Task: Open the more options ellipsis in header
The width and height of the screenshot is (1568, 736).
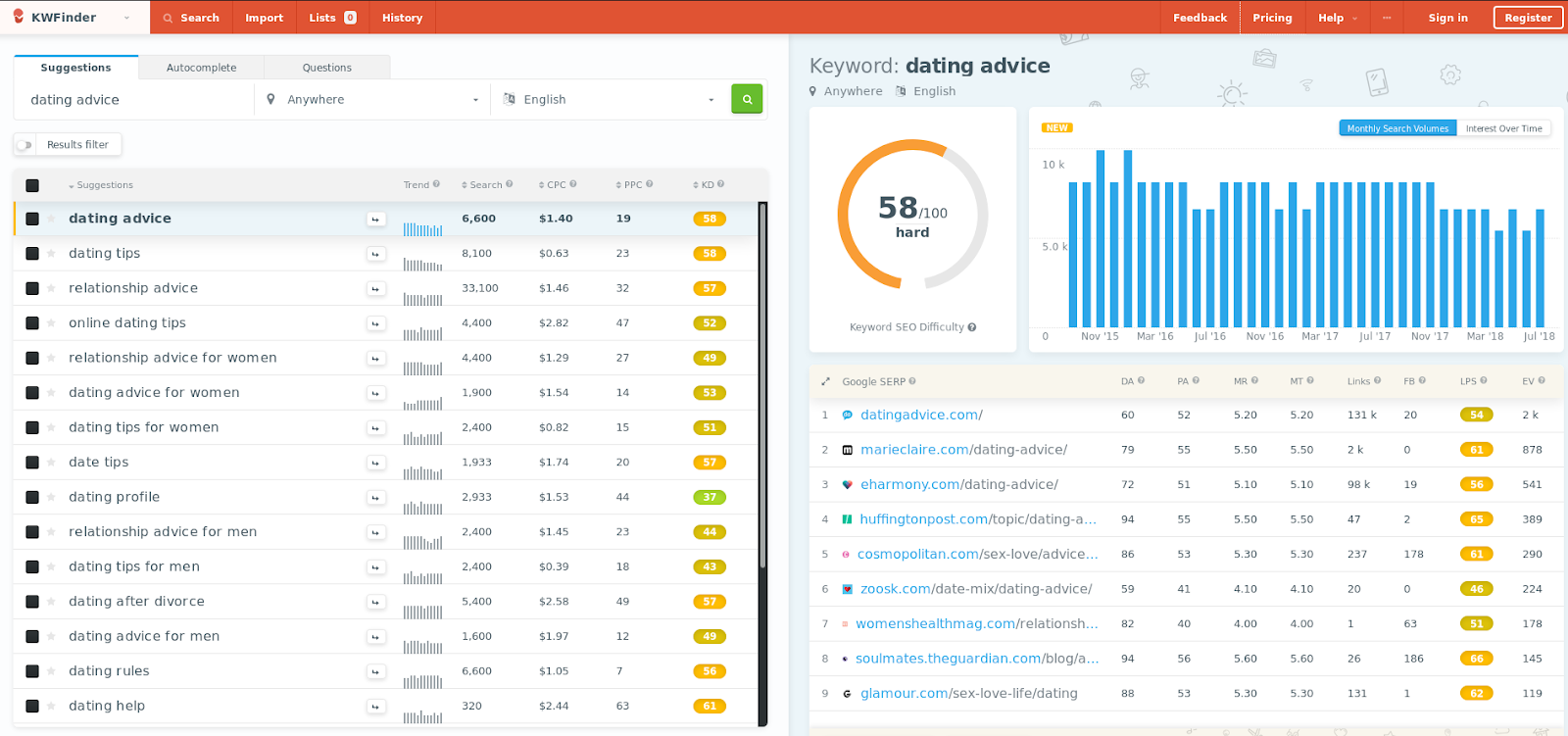Action: tap(1387, 18)
